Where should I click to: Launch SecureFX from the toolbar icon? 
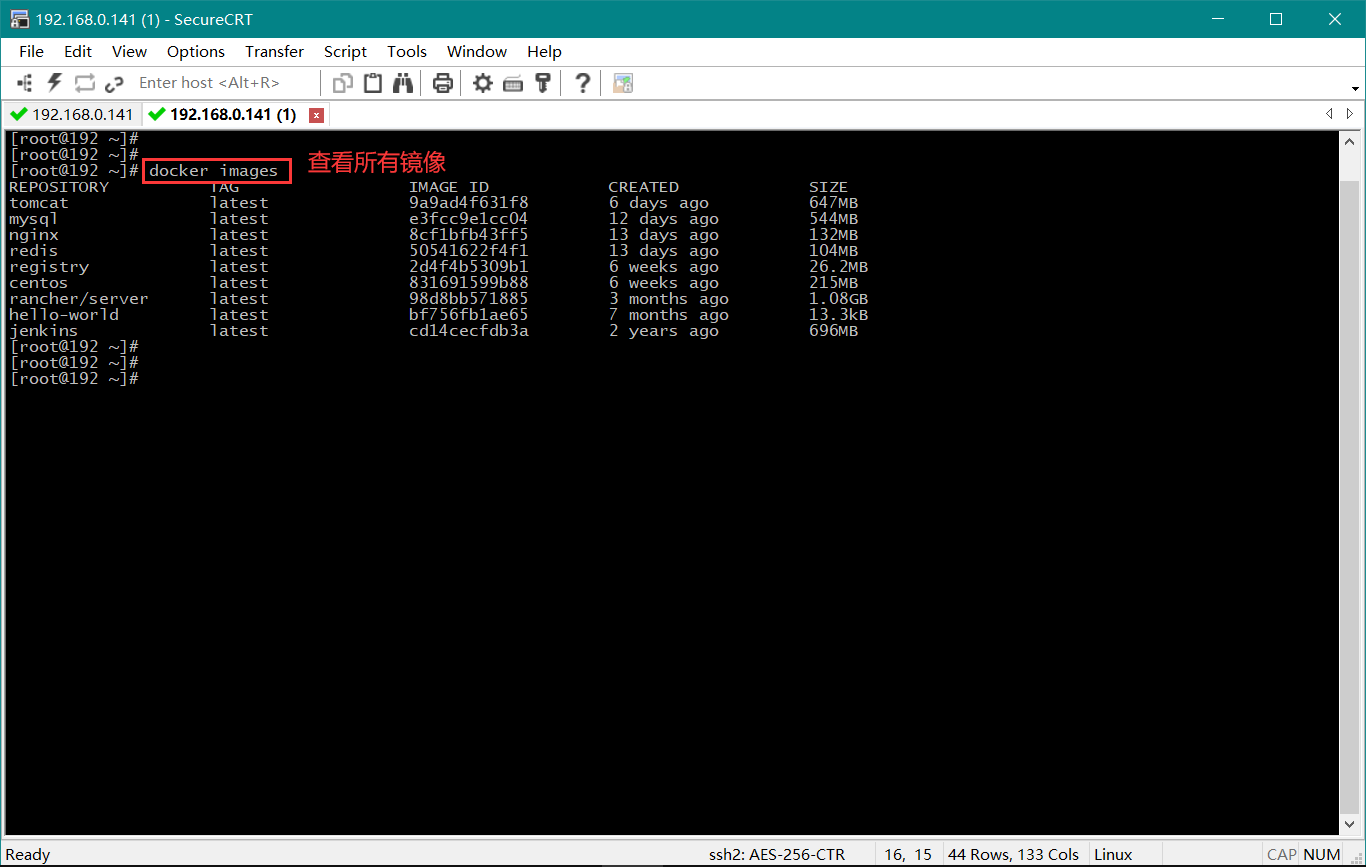pos(623,83)
